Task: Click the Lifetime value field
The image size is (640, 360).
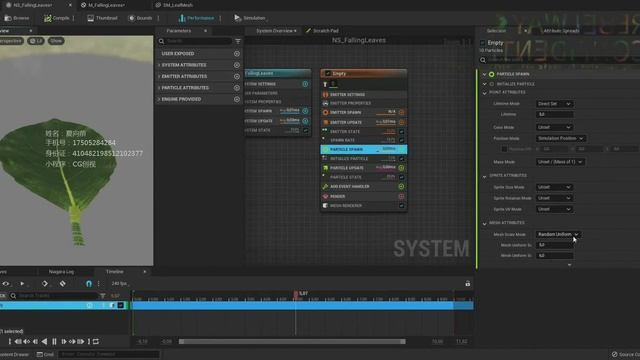Action: point(554,115)
